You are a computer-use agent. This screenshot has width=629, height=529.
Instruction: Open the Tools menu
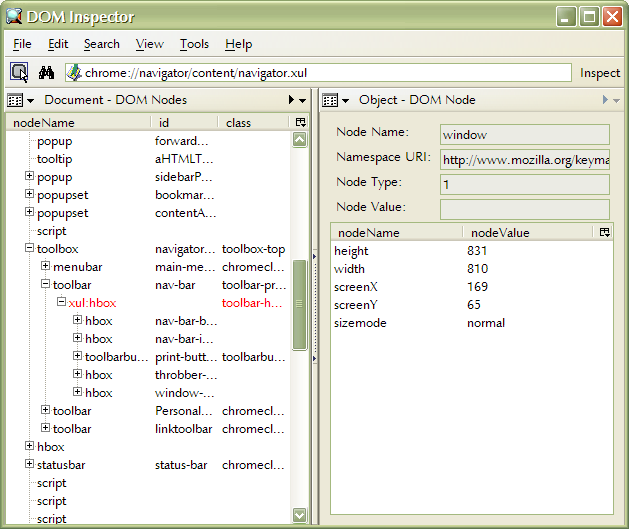[194, 44]
